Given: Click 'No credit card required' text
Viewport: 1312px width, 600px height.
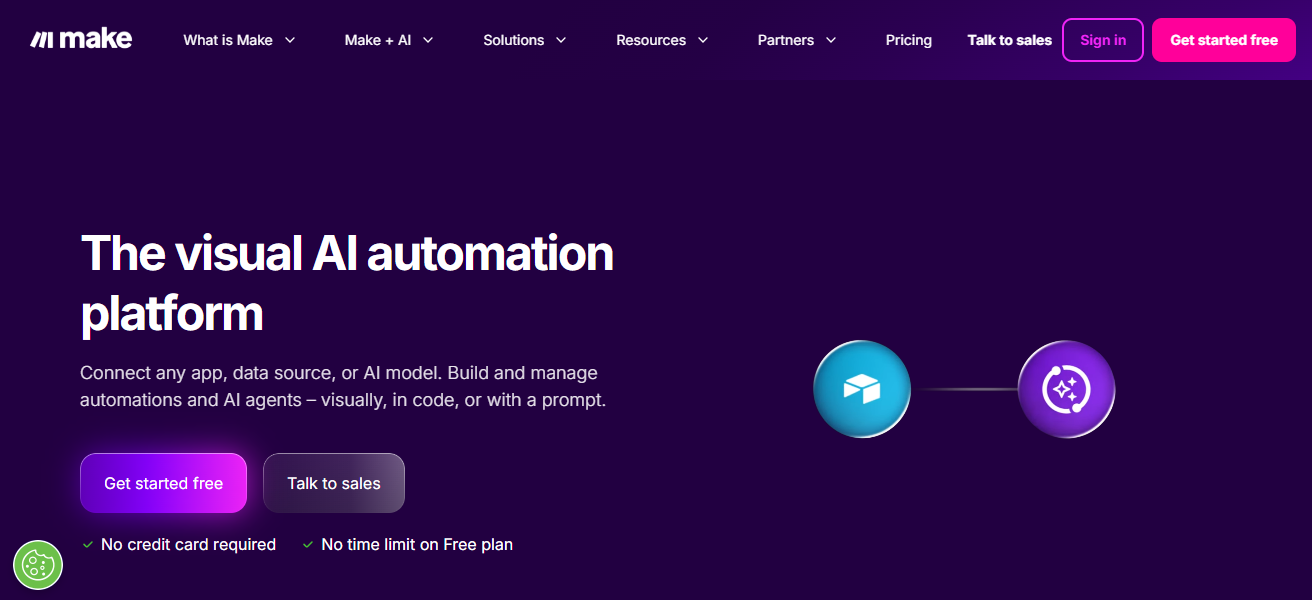Looking at the screenshot, I should [188, 545].
